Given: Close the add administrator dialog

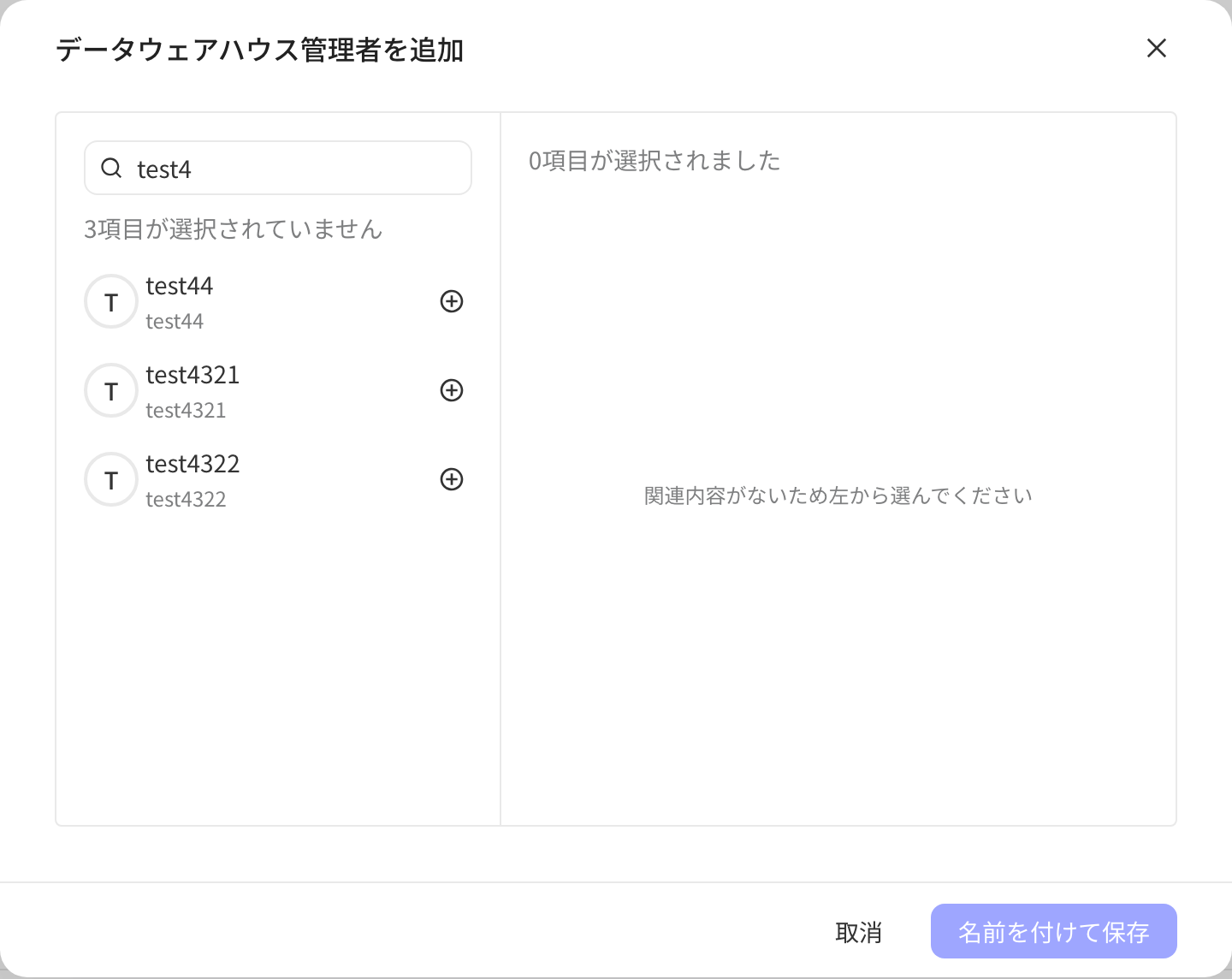Looking at the screenshot, I should pos(1157,49).
